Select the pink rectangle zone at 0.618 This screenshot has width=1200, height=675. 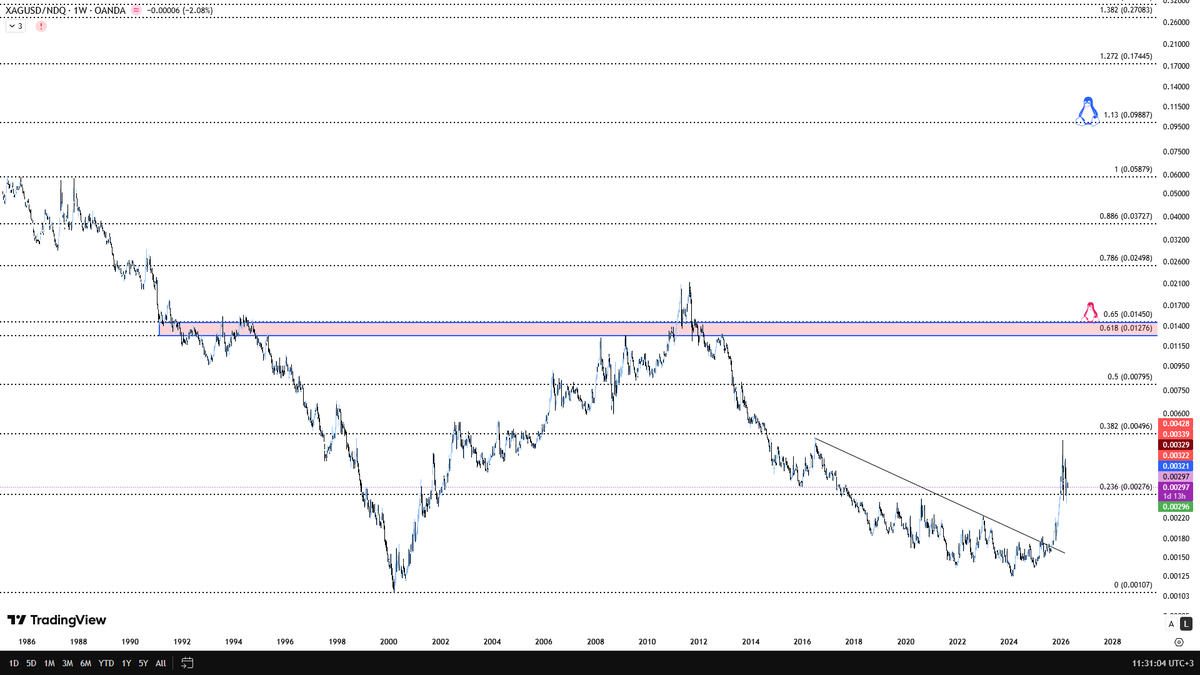pyautogui.click(x=658, y=328)
